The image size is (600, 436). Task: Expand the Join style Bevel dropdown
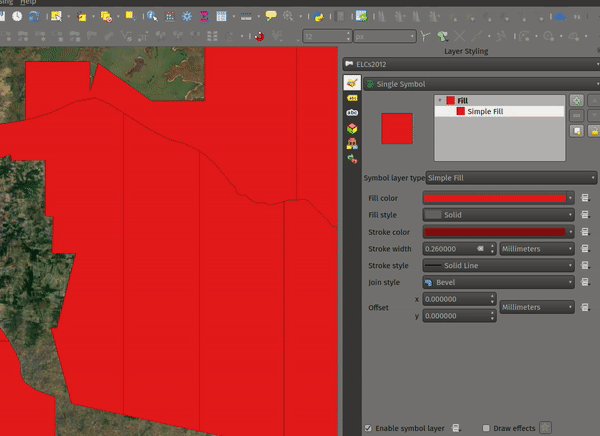coord(497,282)
